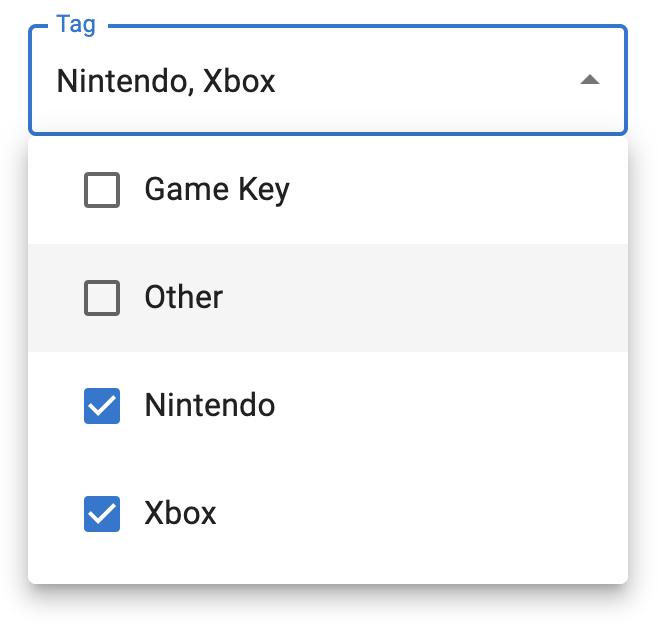Deselect the Xbox checkbox
Image resolution: width=658 pixels, height=624 pixels.
[x=102, y=514]
